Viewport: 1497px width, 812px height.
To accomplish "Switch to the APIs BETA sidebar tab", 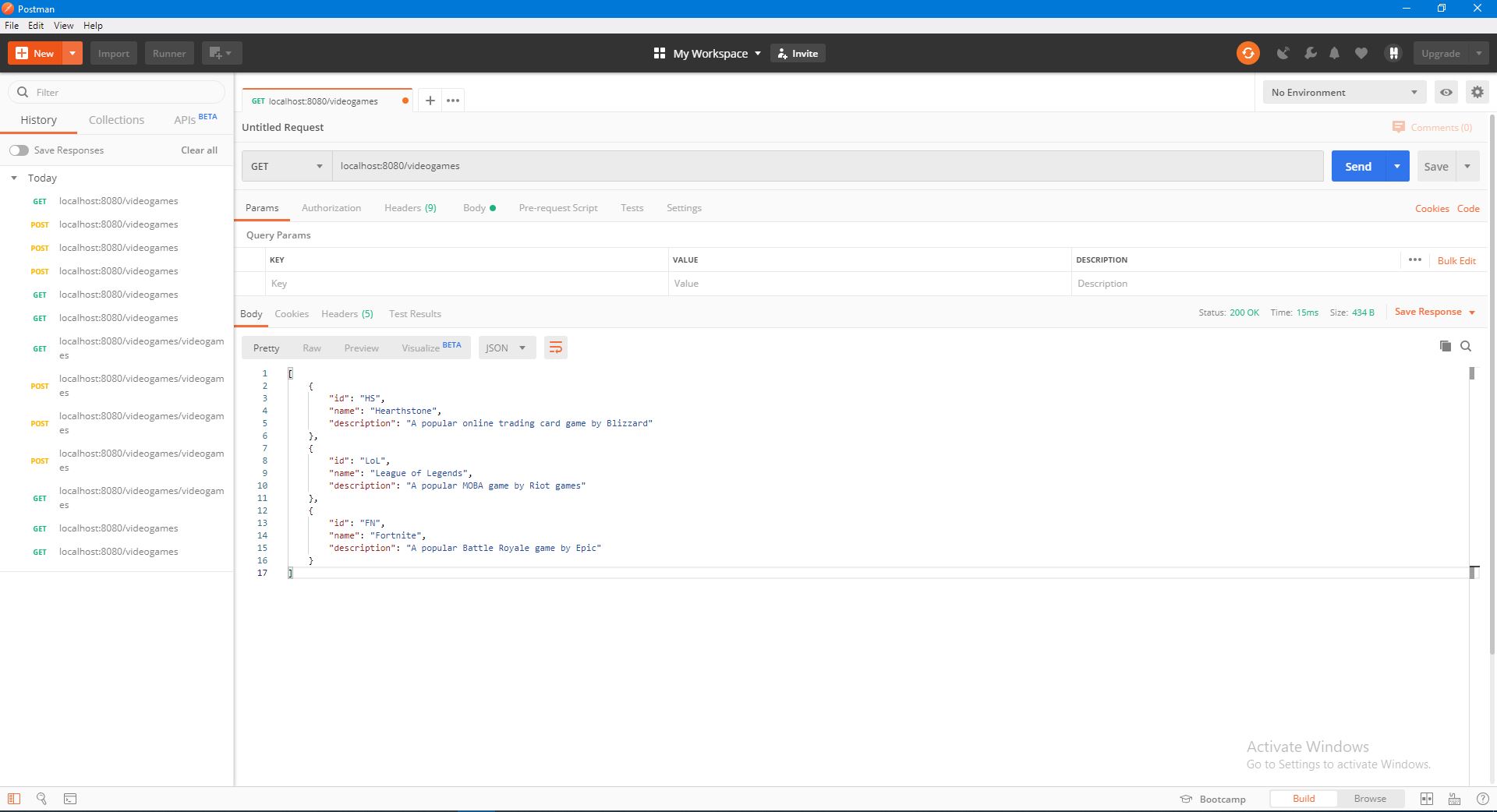I will pyautogui.click(x=195, y=119).
